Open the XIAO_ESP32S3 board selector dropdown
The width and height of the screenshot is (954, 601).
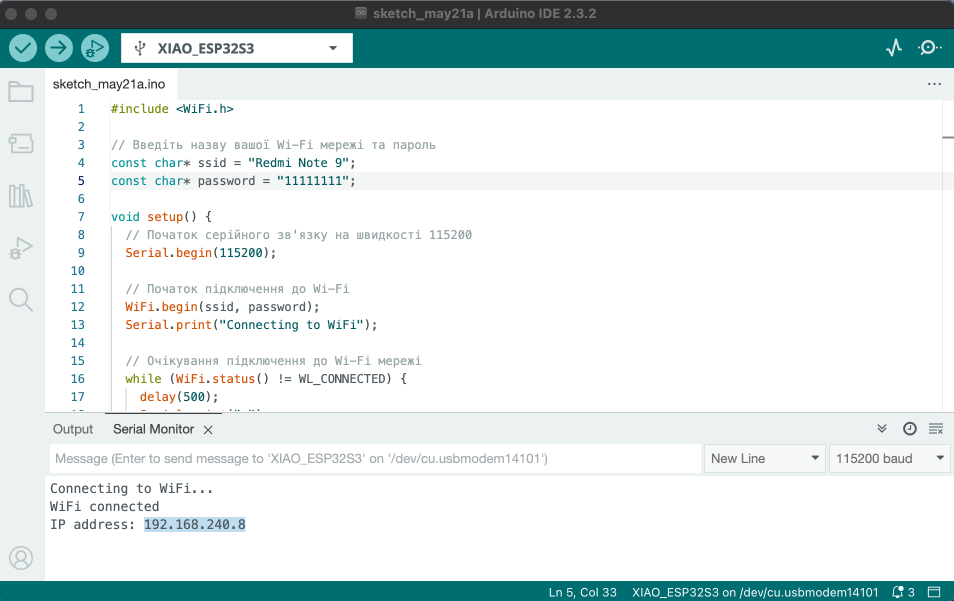click(237, 48)
